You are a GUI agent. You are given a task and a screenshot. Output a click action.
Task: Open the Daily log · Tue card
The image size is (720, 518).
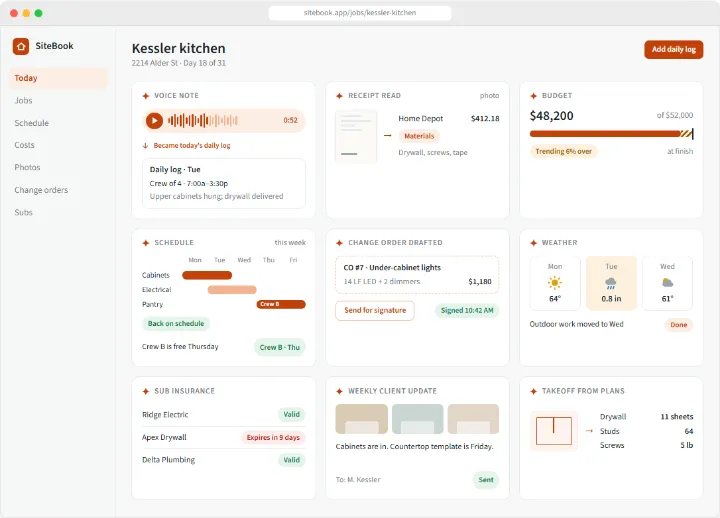[224, 183]
